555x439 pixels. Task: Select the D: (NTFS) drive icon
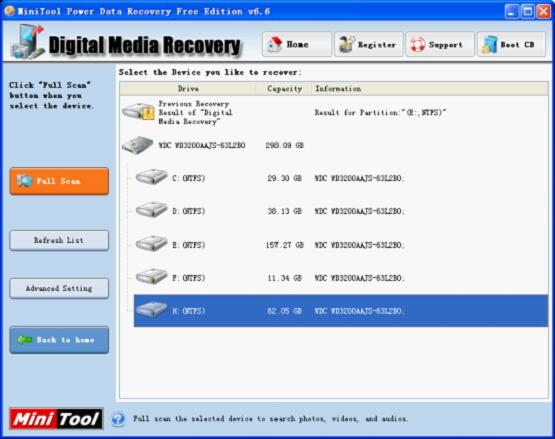151,209
